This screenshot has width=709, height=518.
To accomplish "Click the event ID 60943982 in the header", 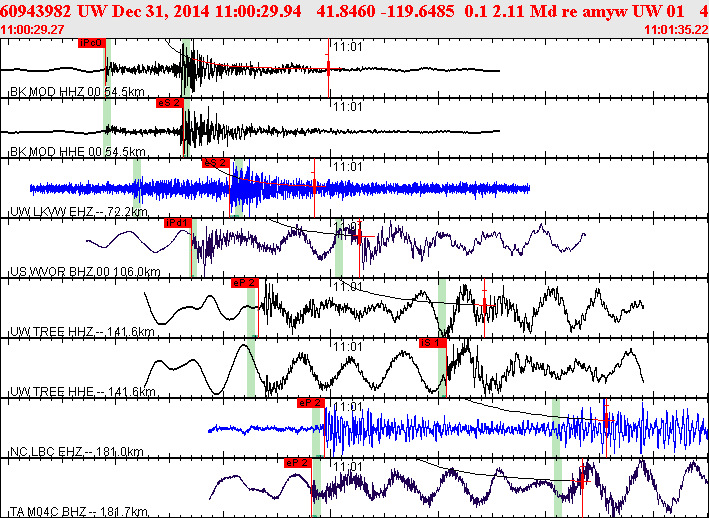I will point(36,12).
